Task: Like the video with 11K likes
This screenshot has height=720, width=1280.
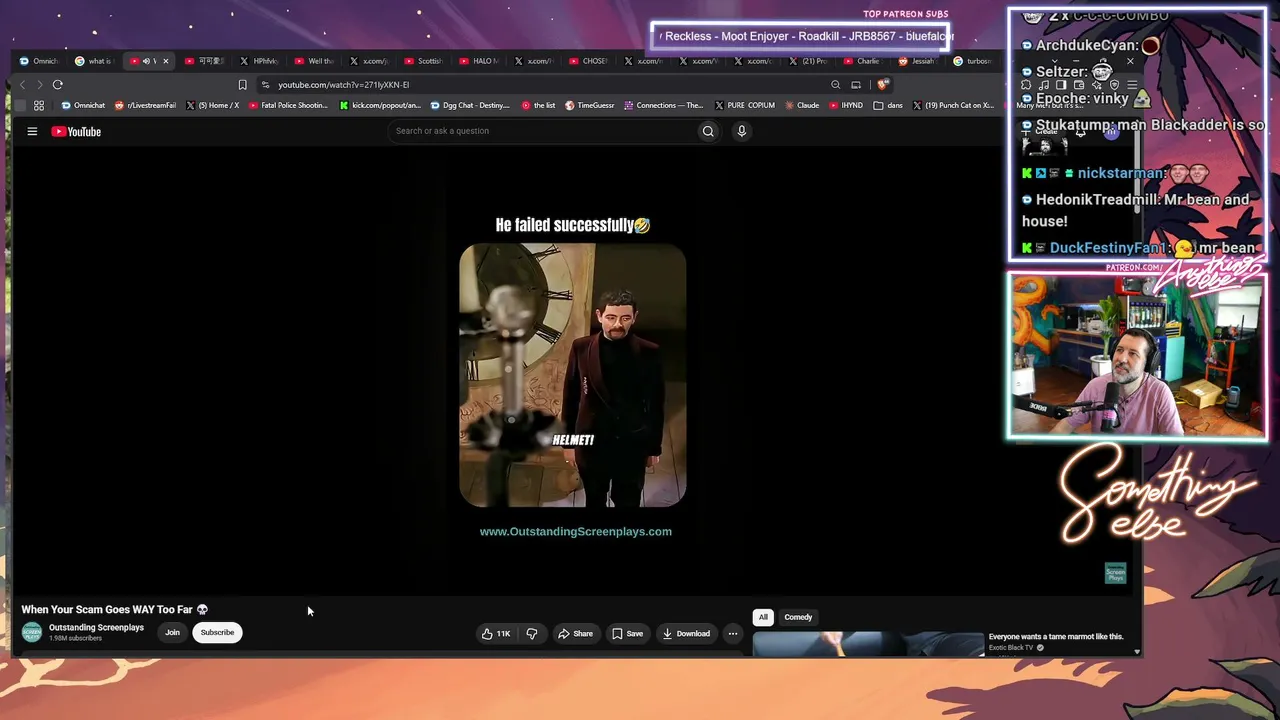Action: (496, 633)
